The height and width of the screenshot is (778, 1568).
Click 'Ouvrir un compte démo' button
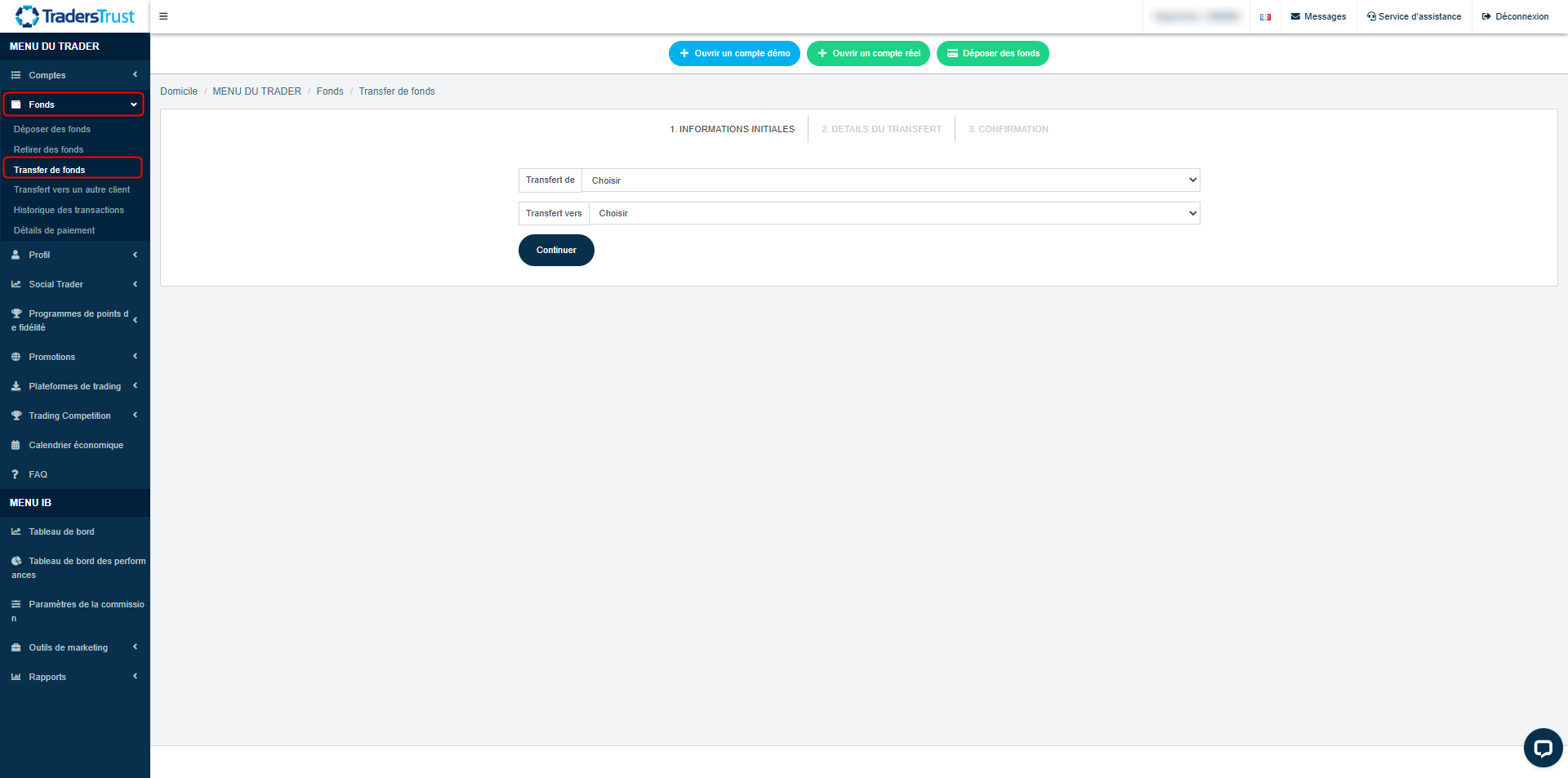(x=734, y=54)
